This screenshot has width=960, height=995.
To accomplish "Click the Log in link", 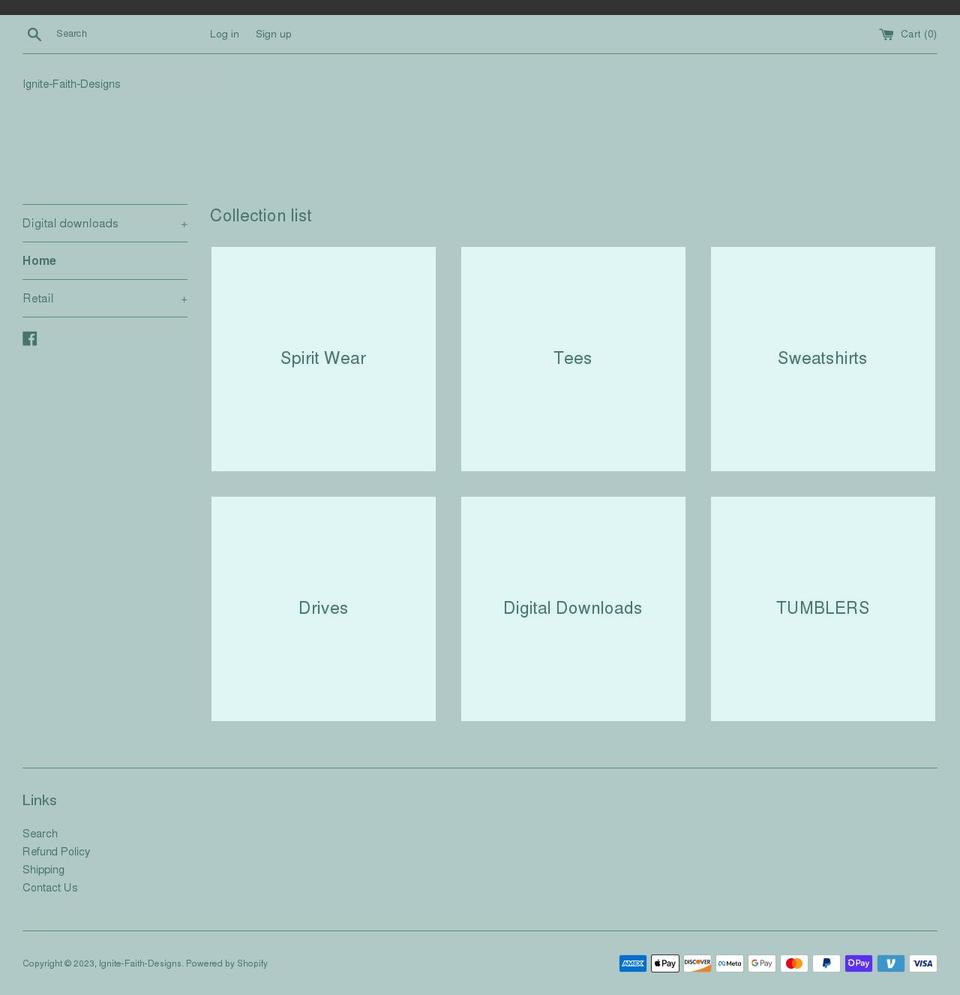I will coord(224,33).
